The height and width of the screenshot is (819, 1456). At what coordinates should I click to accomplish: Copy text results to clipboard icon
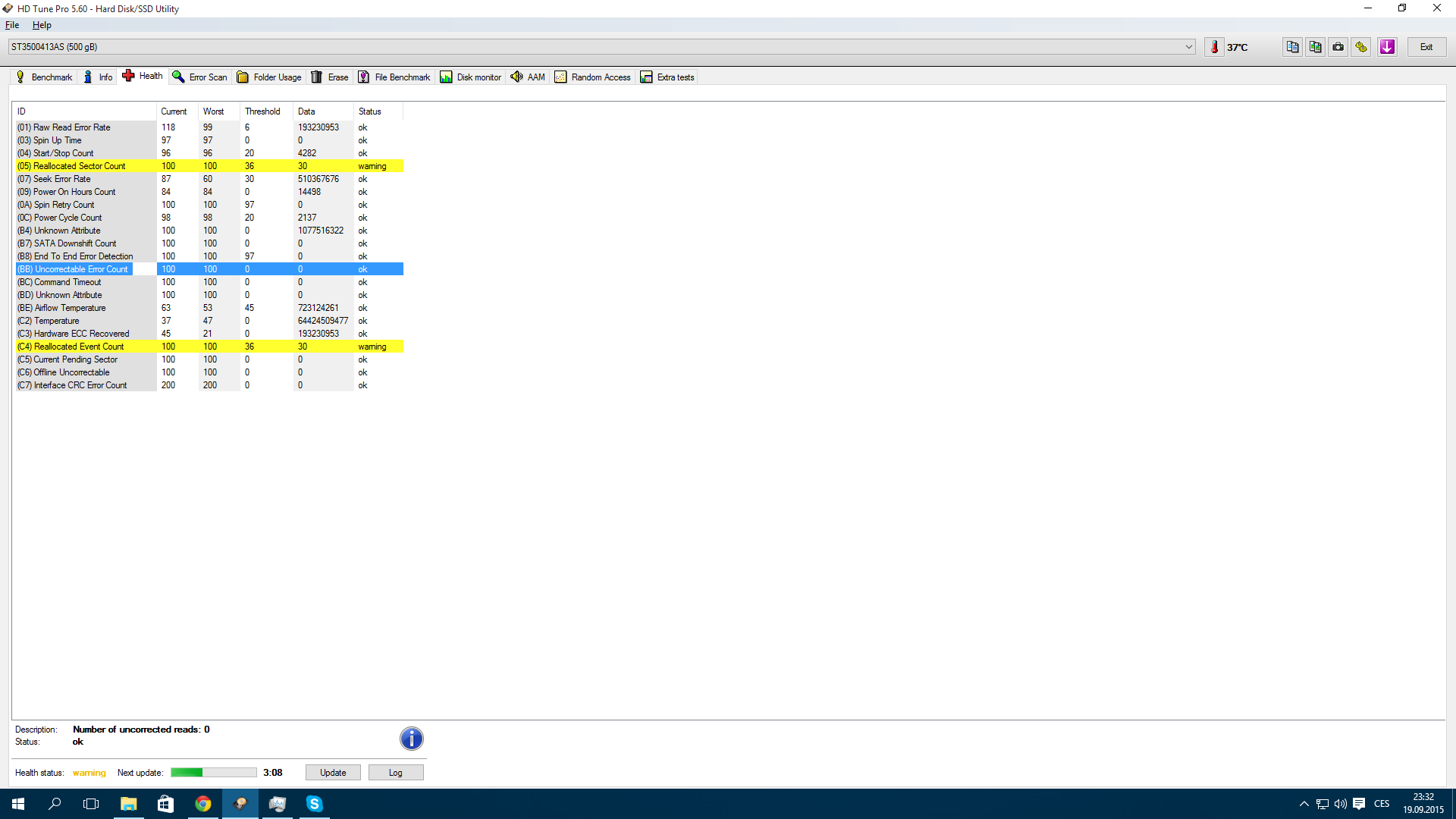pyautogui.click(x=1293, y=47)
